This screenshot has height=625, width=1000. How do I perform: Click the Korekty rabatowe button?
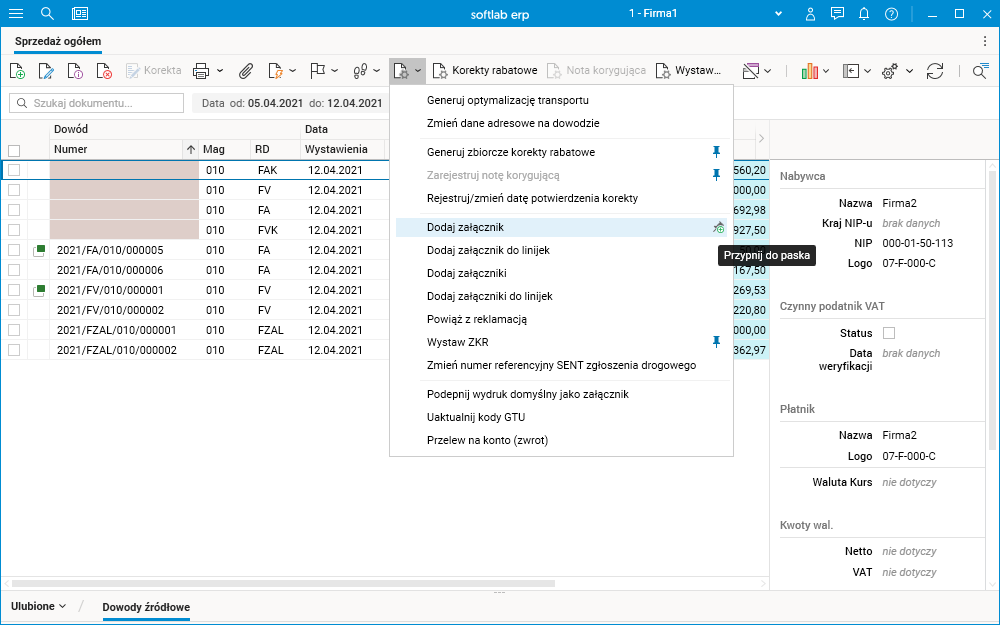tap(485, 71)
